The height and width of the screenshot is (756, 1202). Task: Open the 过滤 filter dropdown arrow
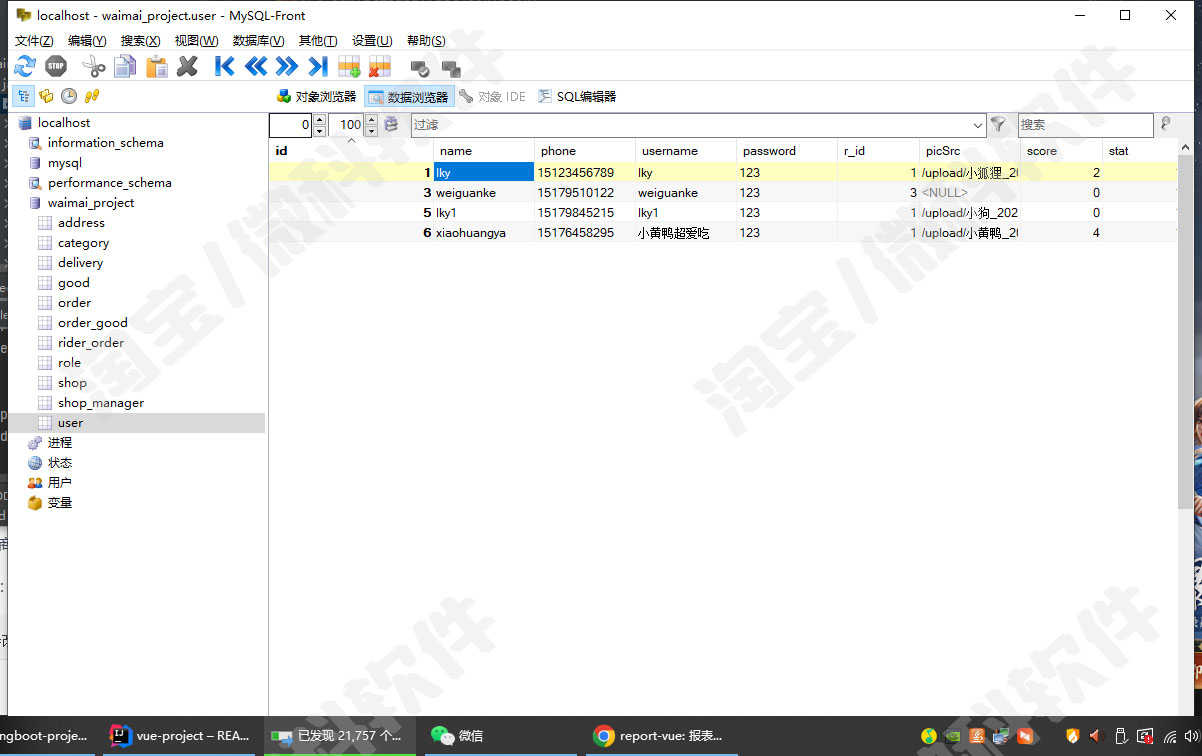[978, 125]
